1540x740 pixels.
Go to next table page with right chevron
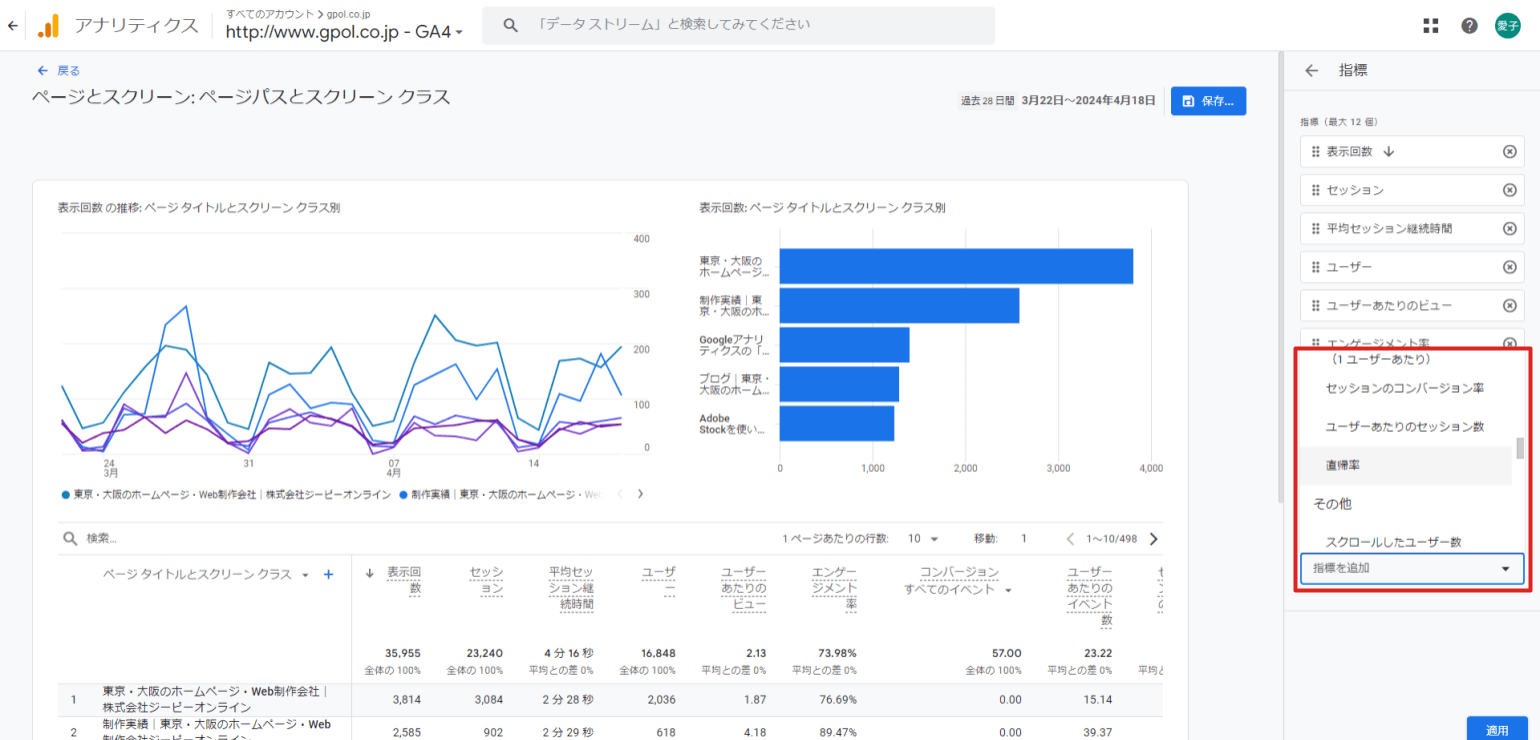1153,538
